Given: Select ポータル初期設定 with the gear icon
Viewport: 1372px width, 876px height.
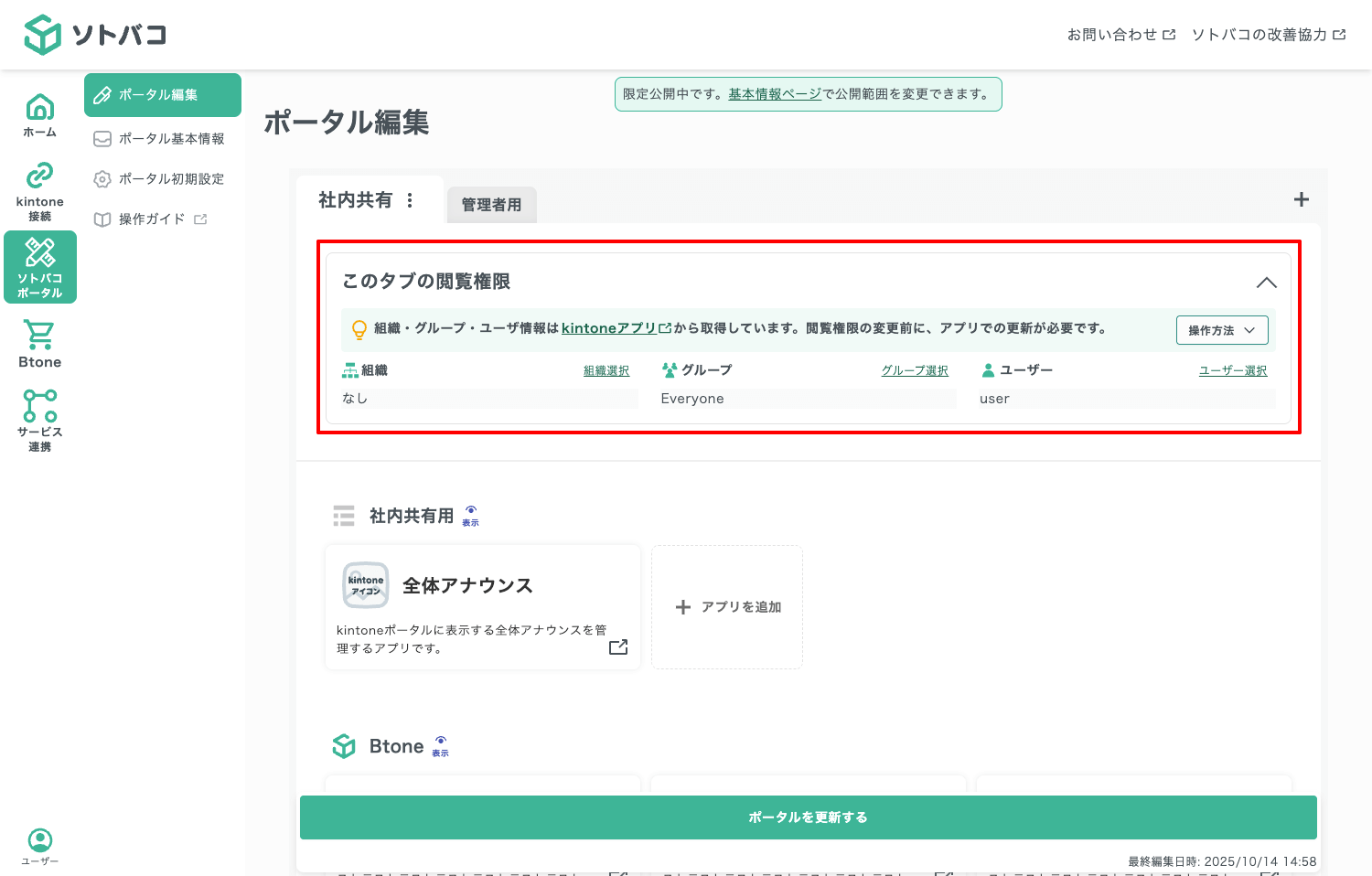Looking at the screenshot, I should point(160,178).
